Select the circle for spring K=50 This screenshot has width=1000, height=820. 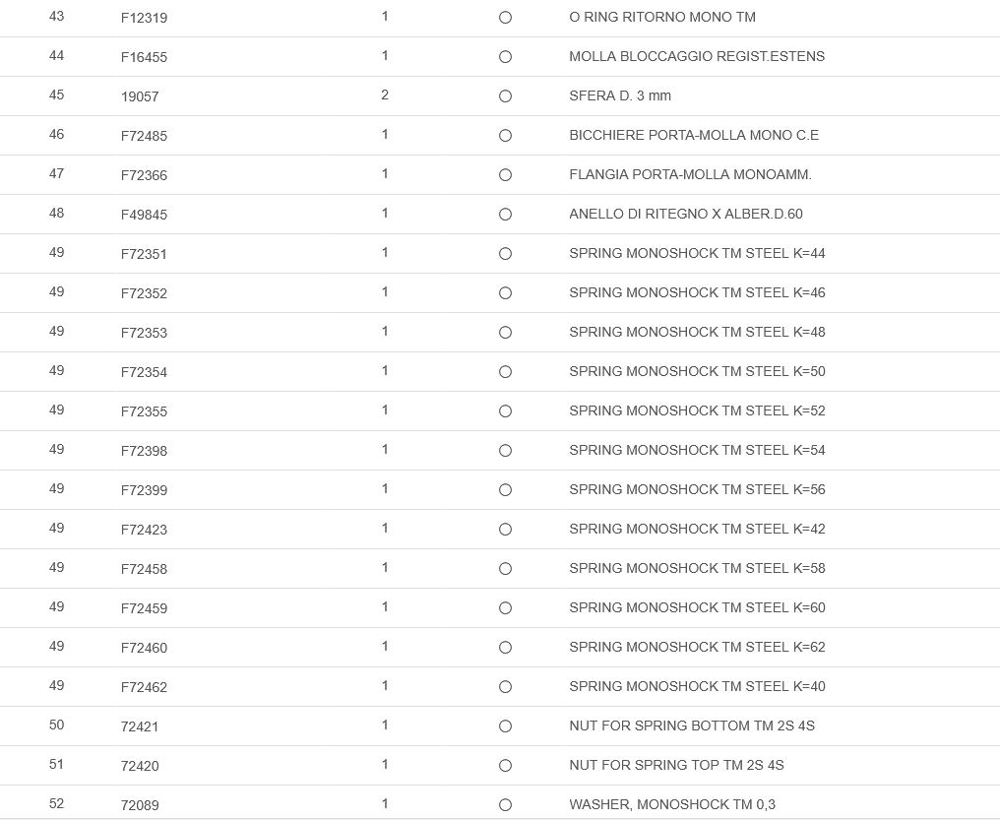tap(505, 372)
